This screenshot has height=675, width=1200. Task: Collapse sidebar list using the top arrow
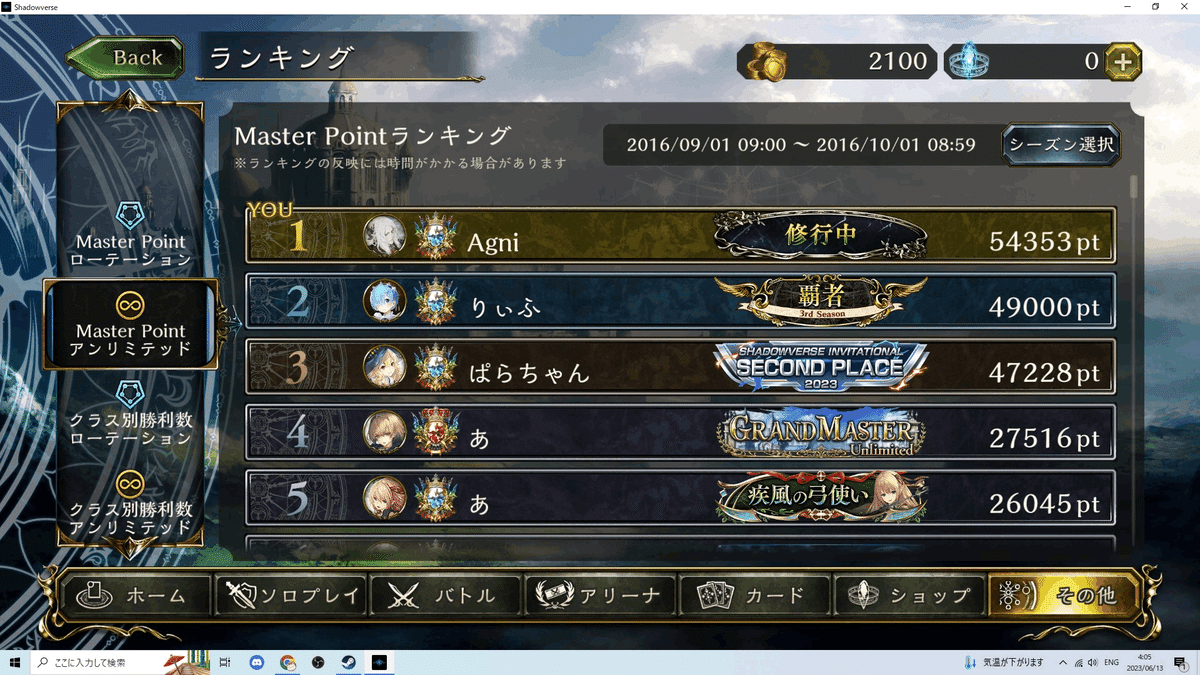pyautogui.click(x=130, y=99)
